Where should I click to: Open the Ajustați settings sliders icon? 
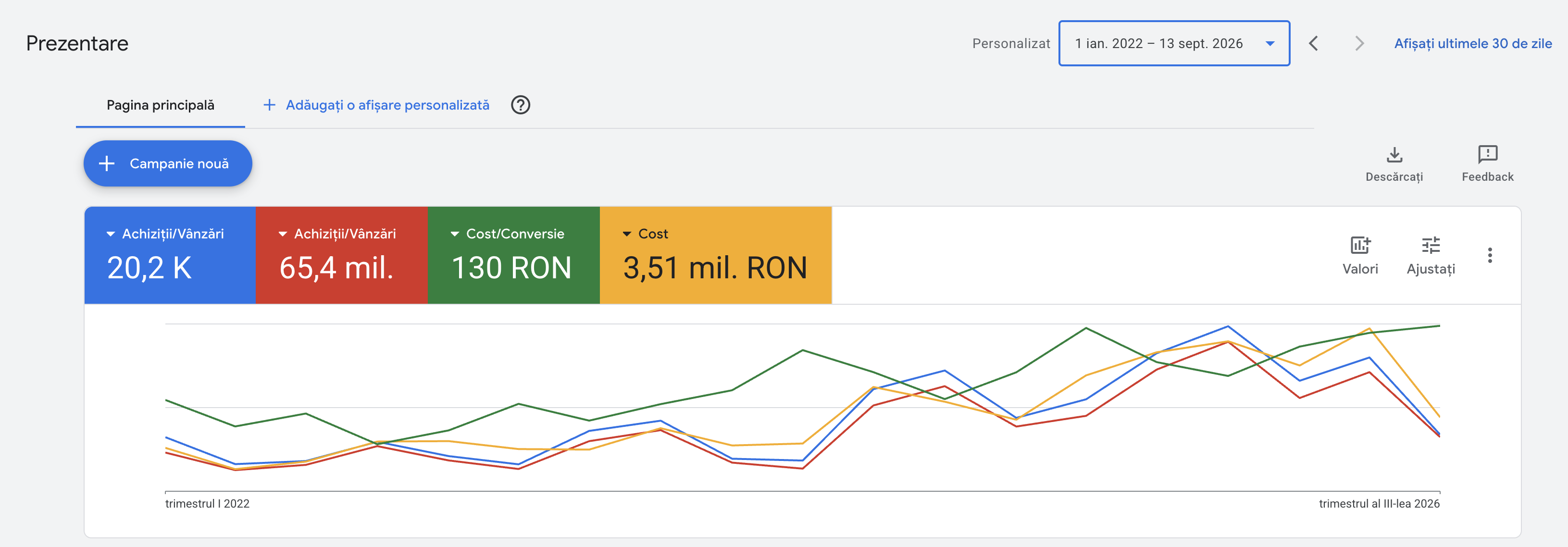1431,245
